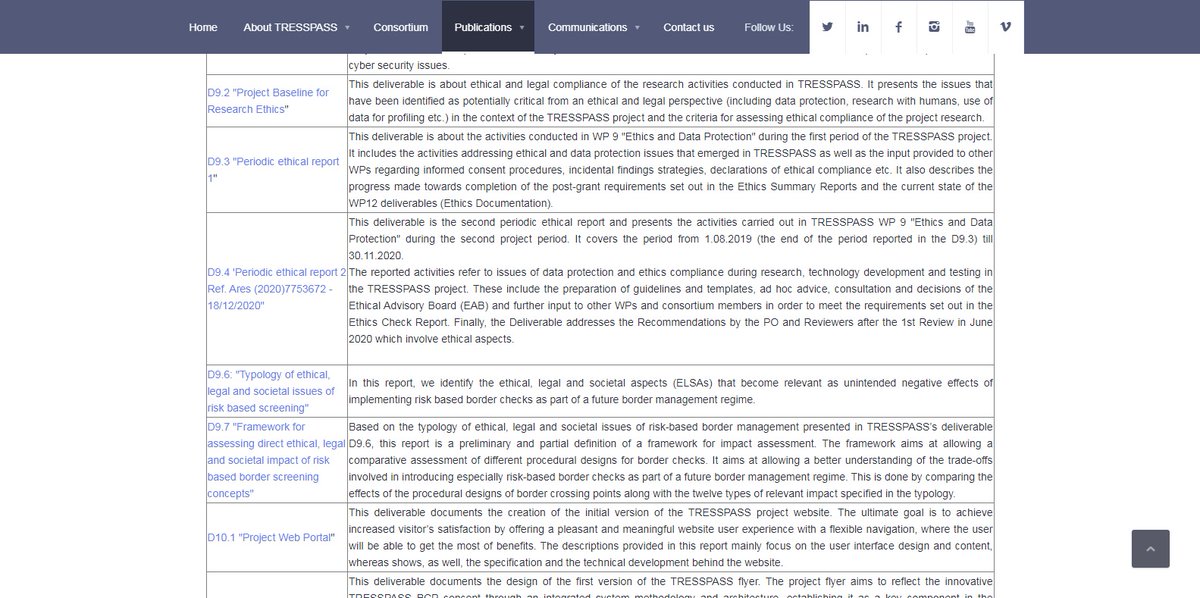The width and height of the screenshot is (1200, 598).
Task: Open the YouTube social icon
Action: [969, 27]
